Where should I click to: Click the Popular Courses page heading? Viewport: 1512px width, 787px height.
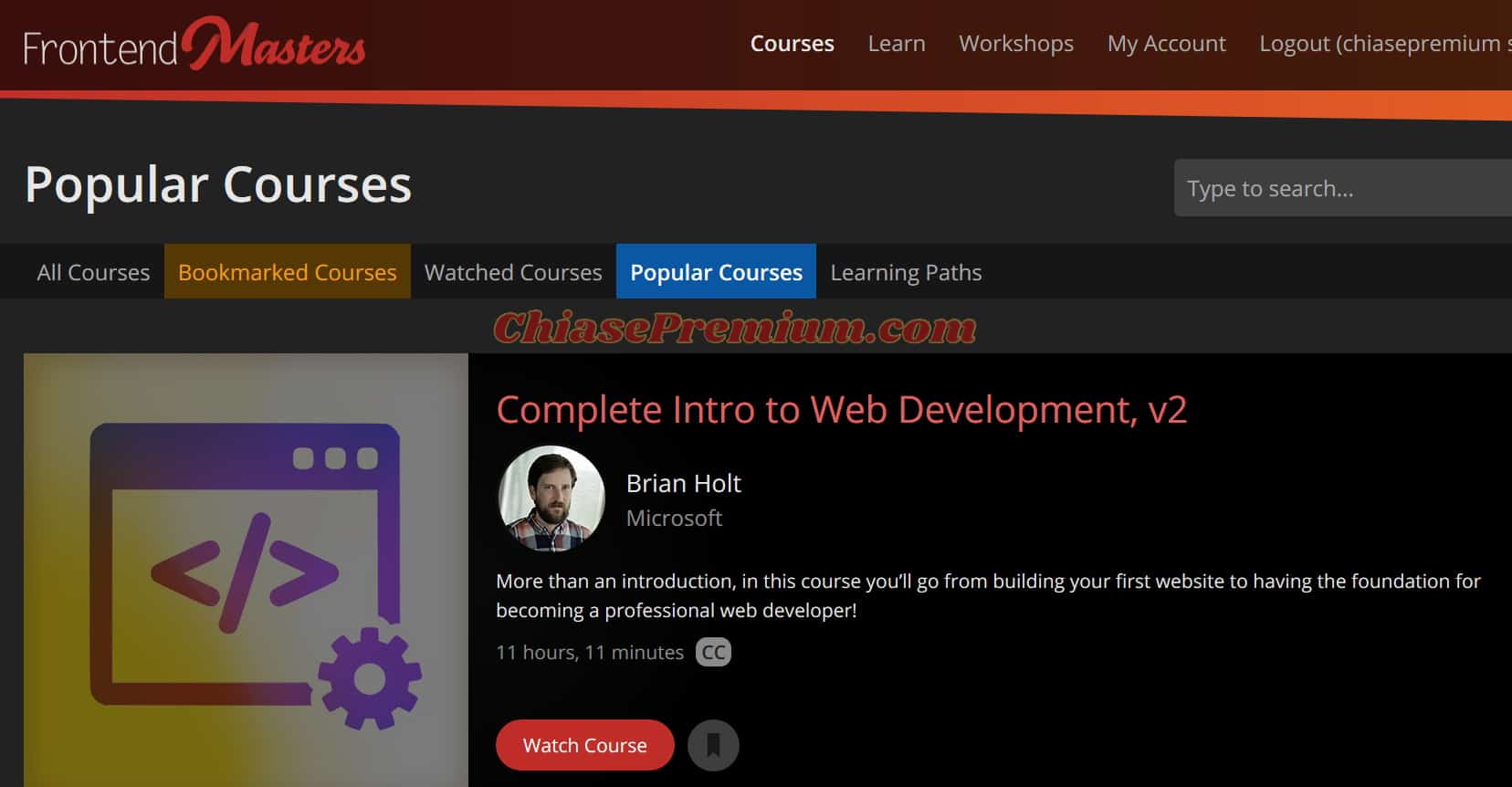[x=218, y=184]
